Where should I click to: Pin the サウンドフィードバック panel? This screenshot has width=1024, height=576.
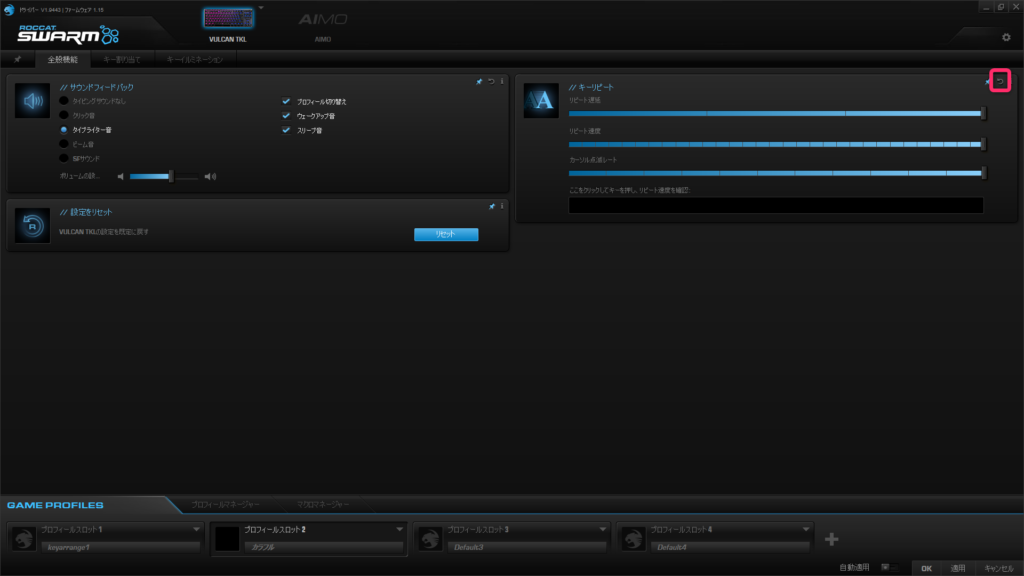[479, 82]
